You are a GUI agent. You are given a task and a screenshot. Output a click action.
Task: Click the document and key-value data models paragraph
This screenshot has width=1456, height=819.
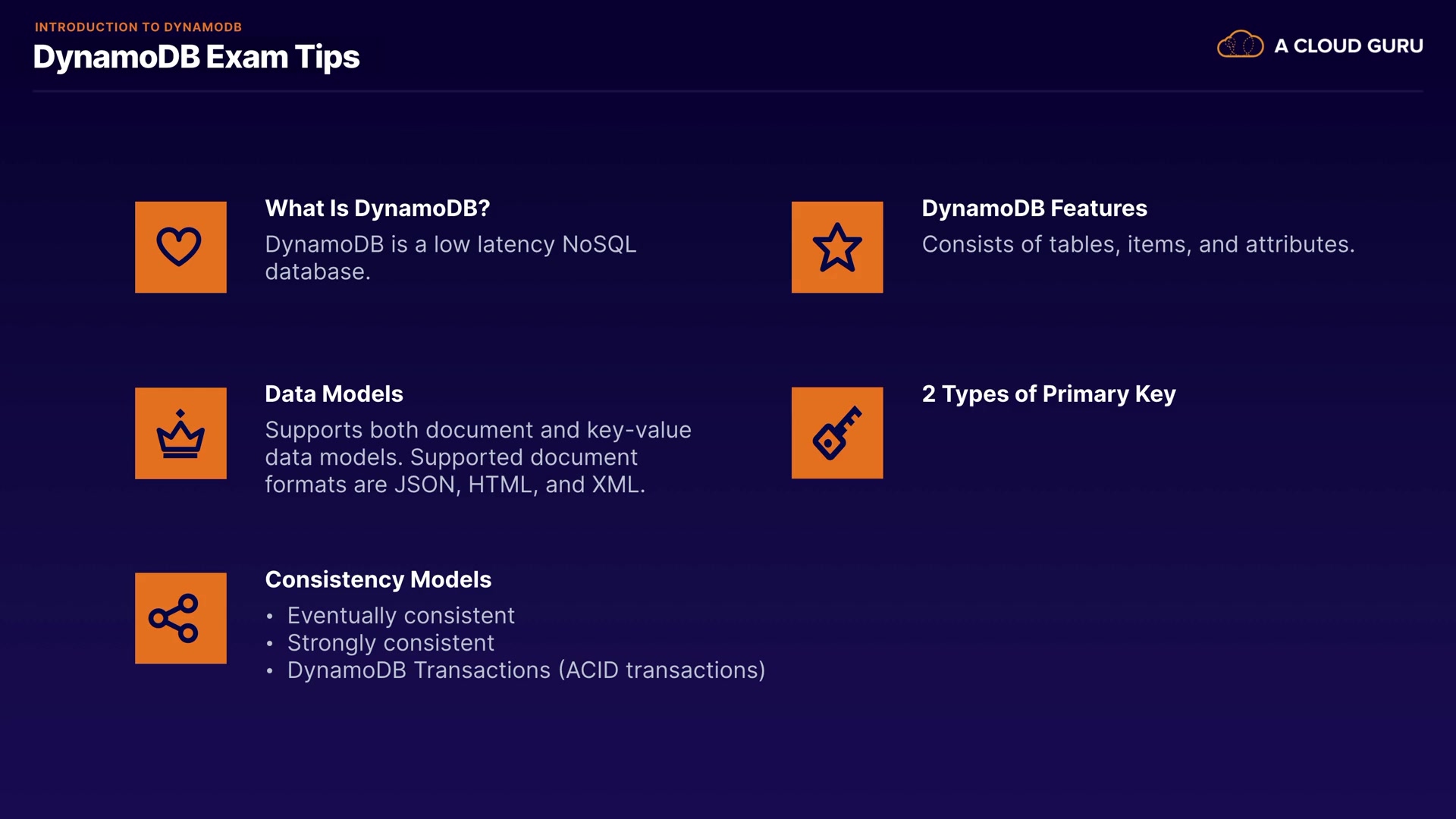478,457
